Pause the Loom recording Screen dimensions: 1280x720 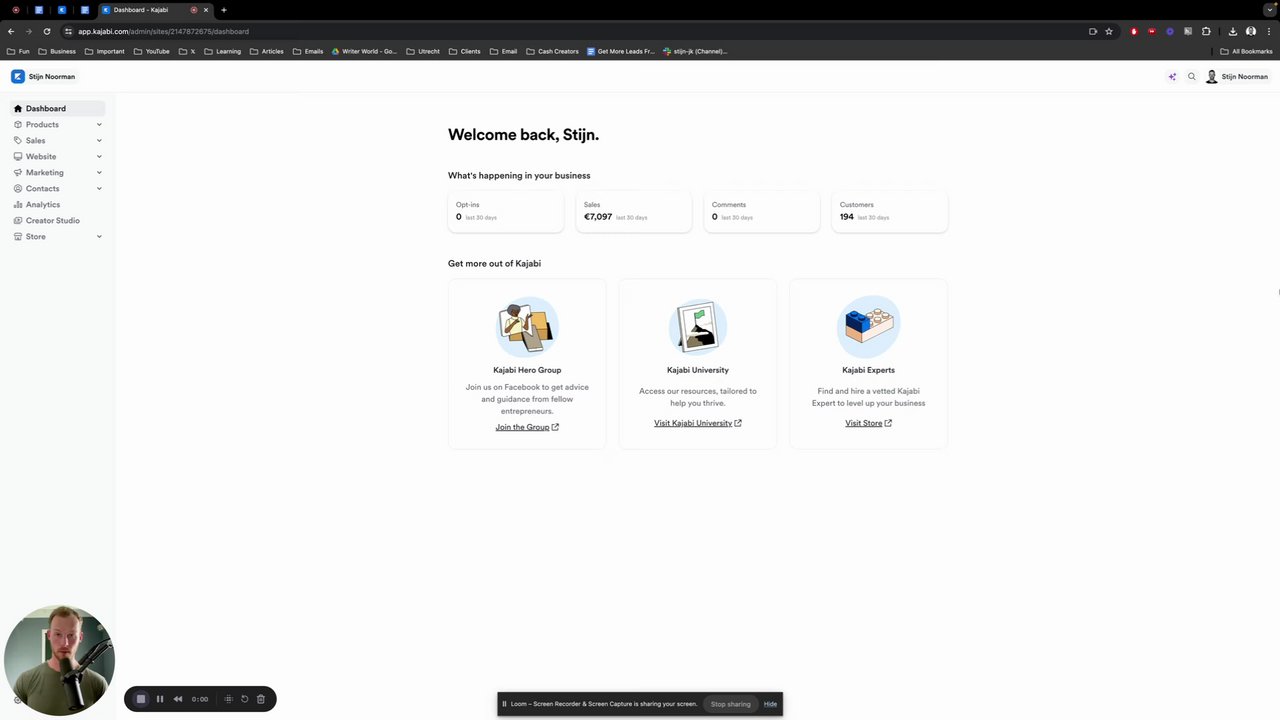tap(160, 699)
